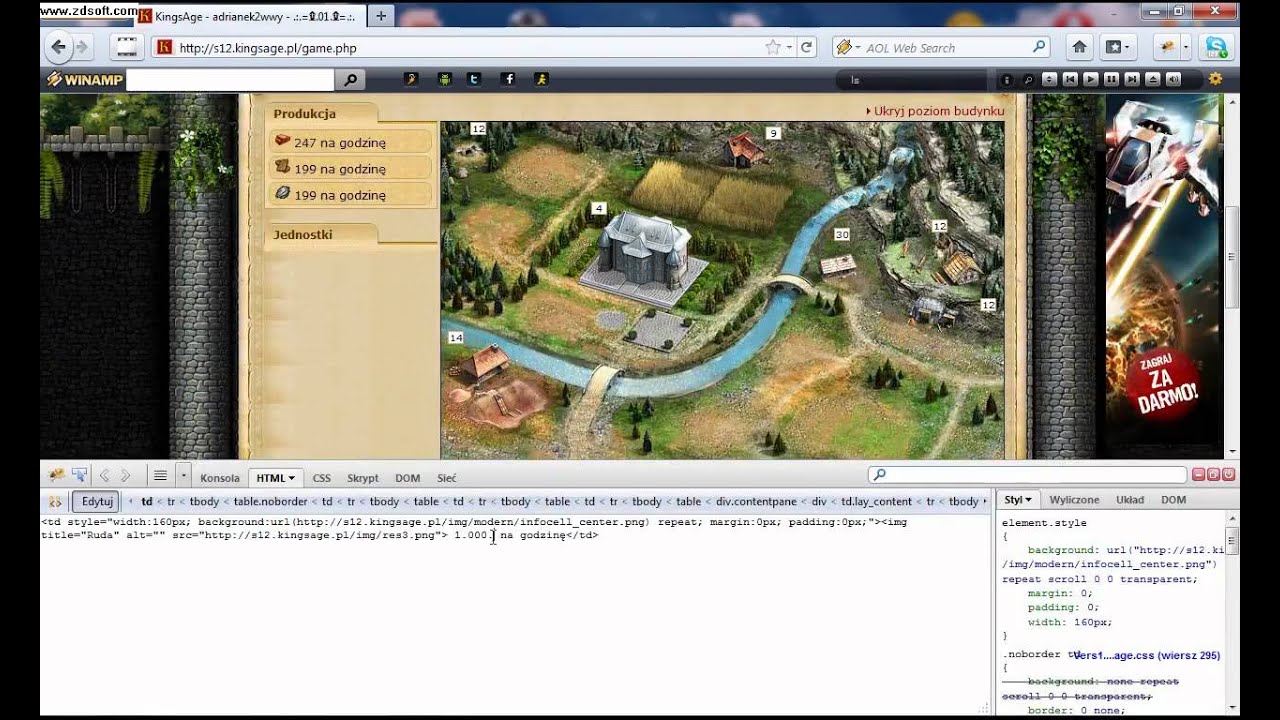1280x720 pixels.
Task: Toggle the Firebug command-line lines button
Action: [160, 476]
